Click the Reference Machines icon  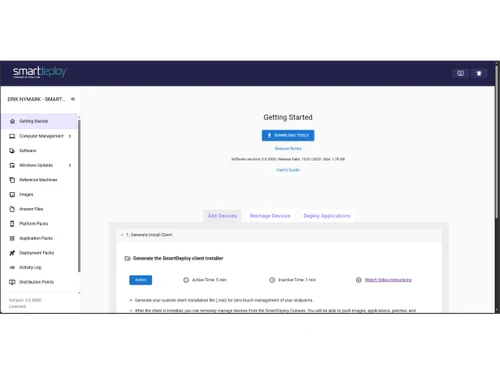(12, 180)
